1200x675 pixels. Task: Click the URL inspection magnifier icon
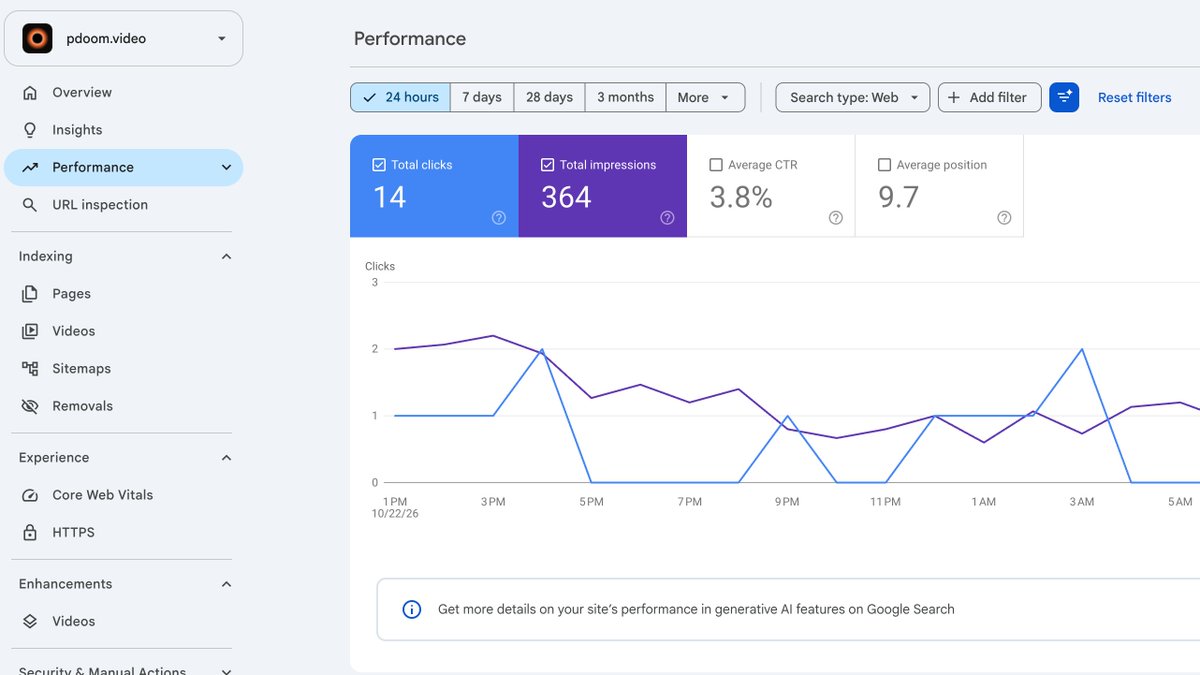pos(30,205)
